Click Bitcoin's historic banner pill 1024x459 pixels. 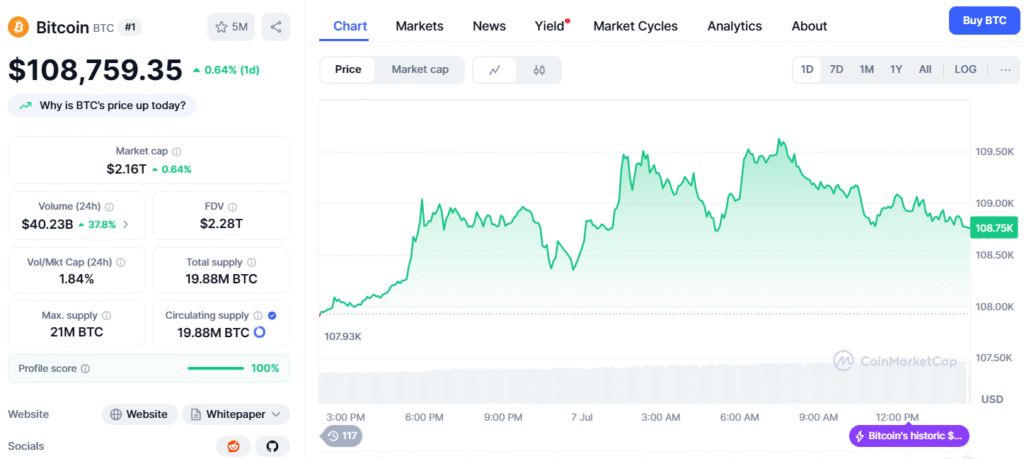coord(908,435)
